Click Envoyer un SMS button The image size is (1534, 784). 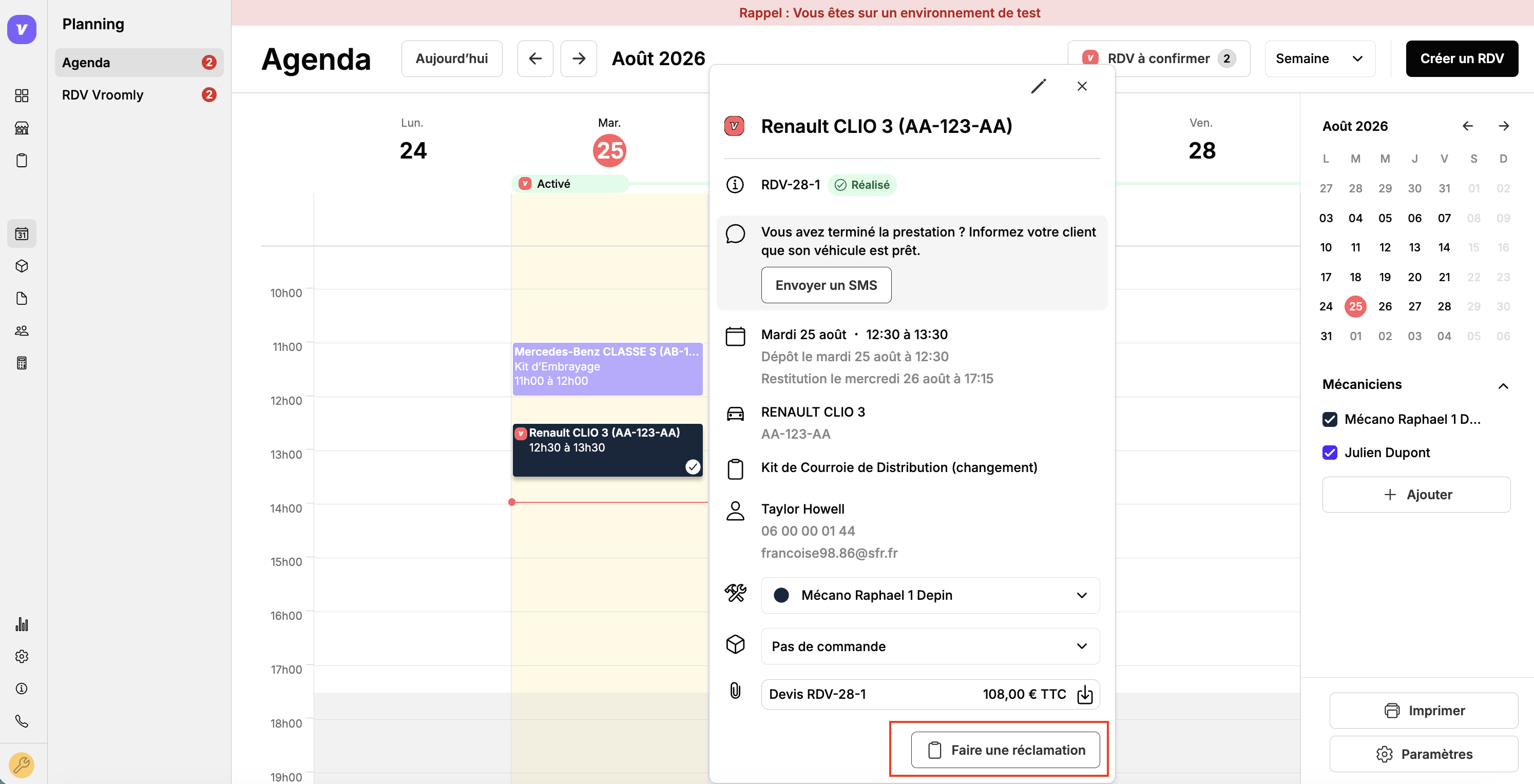tap(826, 285)
